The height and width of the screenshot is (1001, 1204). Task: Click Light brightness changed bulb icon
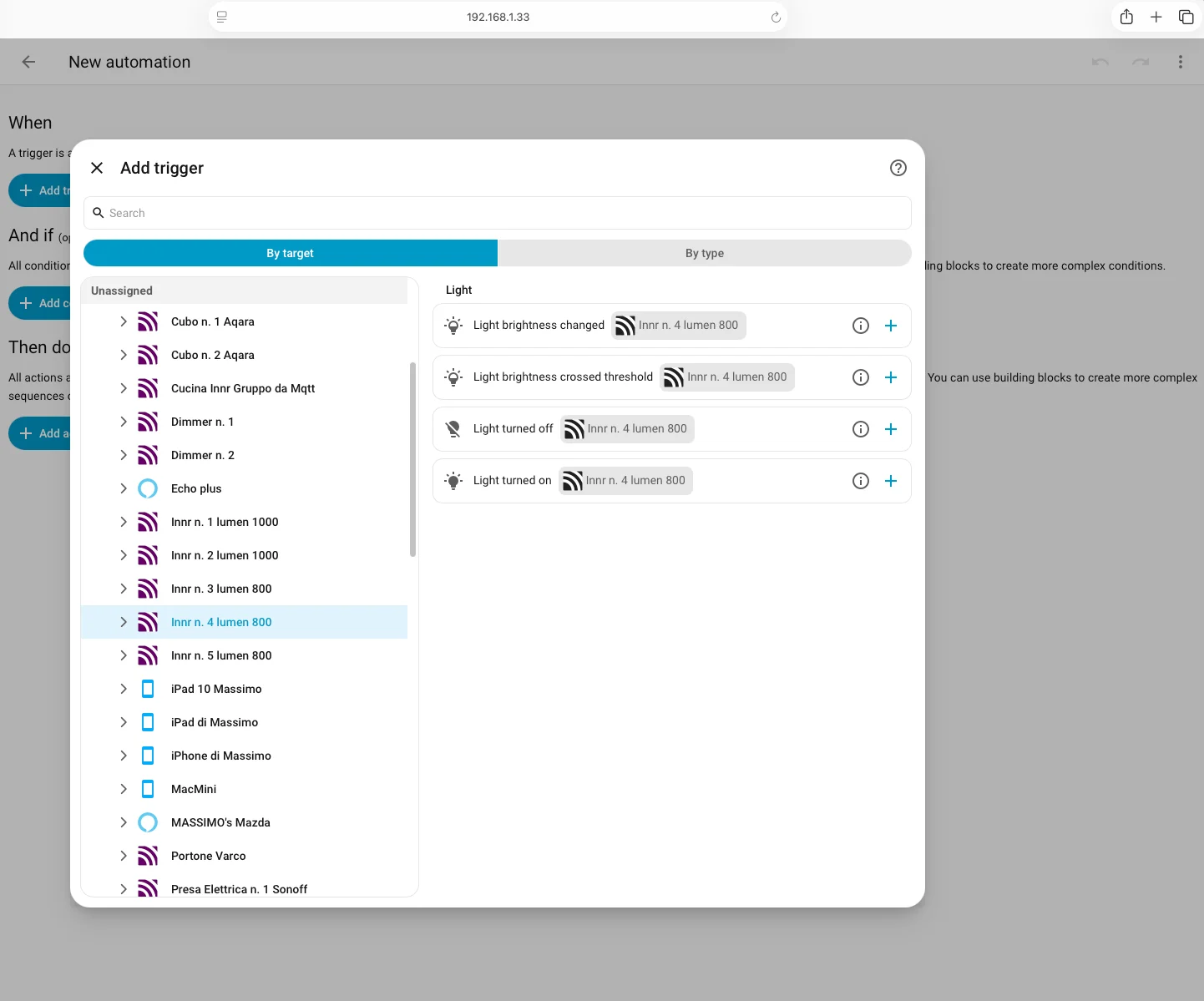click(453, 326)
